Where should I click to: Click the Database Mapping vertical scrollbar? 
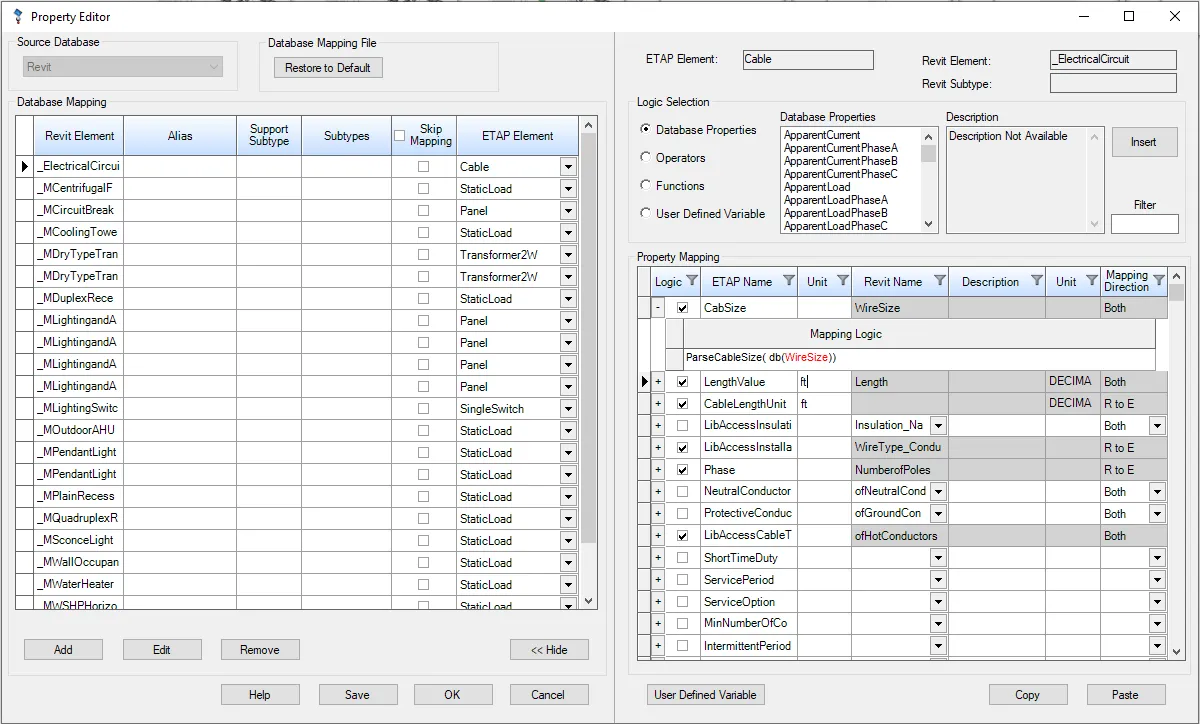(x=588, y=350)
